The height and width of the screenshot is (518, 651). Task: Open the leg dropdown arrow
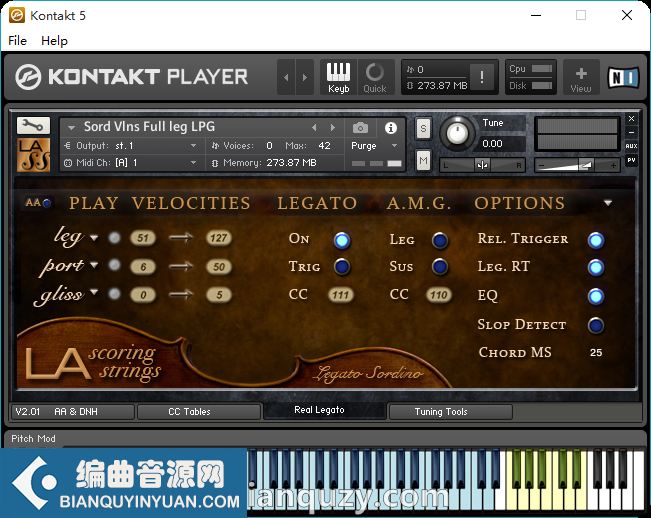94,238
